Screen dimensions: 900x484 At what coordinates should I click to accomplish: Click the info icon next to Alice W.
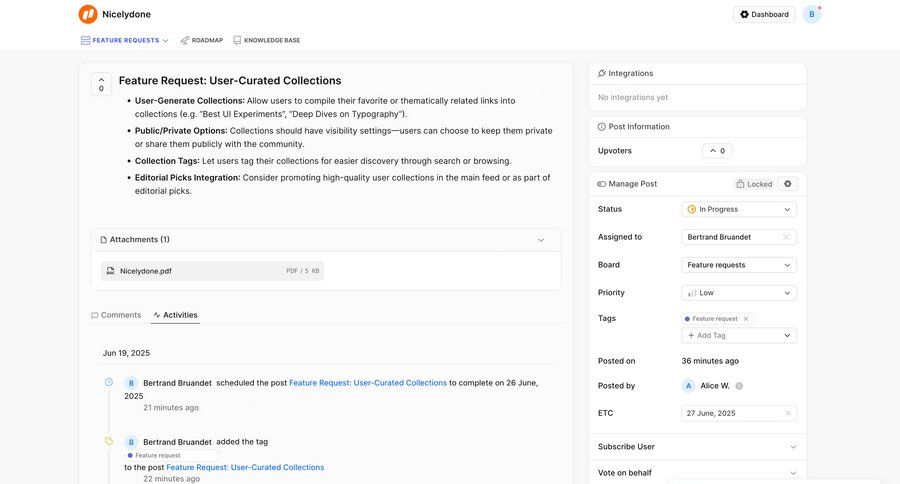point(739,386)
